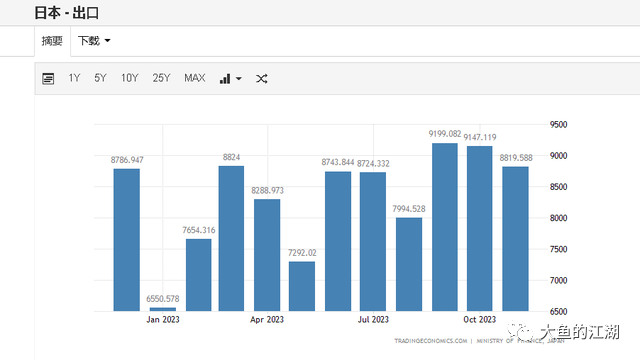This screenshot has width=640, height=360.
Task: Click the shuffle compare icon
Action: pyautogui.click(x=262, y=78)
